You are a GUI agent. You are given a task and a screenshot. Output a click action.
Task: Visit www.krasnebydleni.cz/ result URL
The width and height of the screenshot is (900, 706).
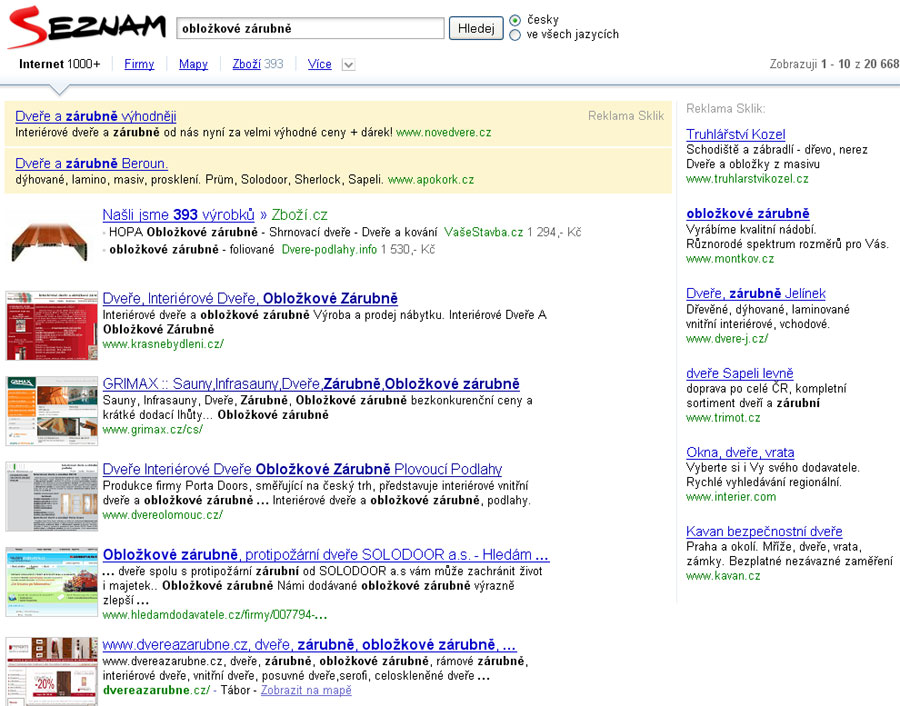click(x=163, y=344)
